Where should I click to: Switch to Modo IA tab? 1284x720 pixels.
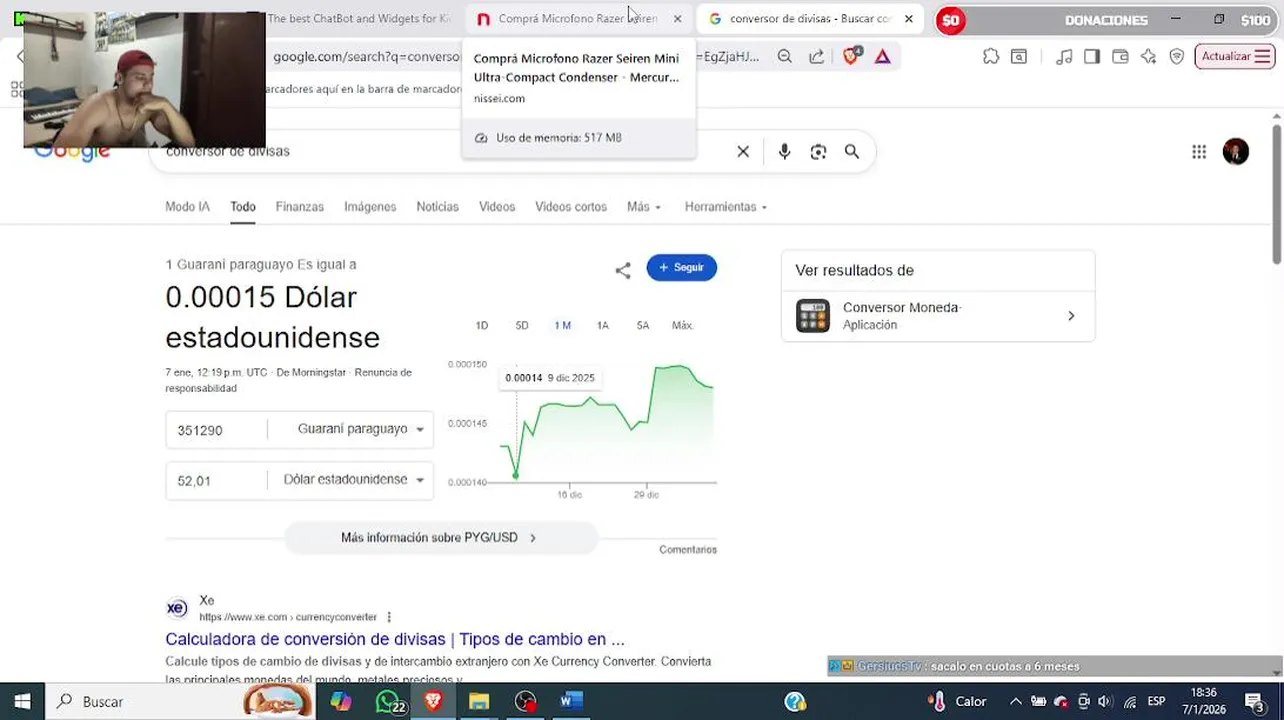click(x=187, y=207)
